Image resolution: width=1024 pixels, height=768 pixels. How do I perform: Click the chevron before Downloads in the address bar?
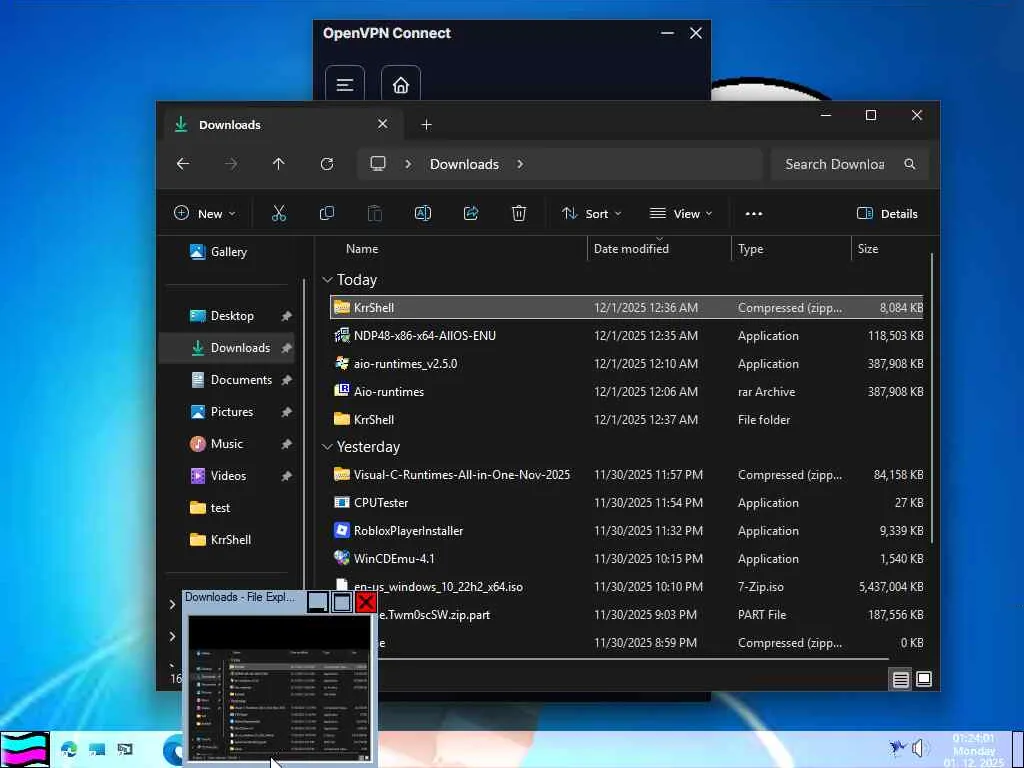408,164
